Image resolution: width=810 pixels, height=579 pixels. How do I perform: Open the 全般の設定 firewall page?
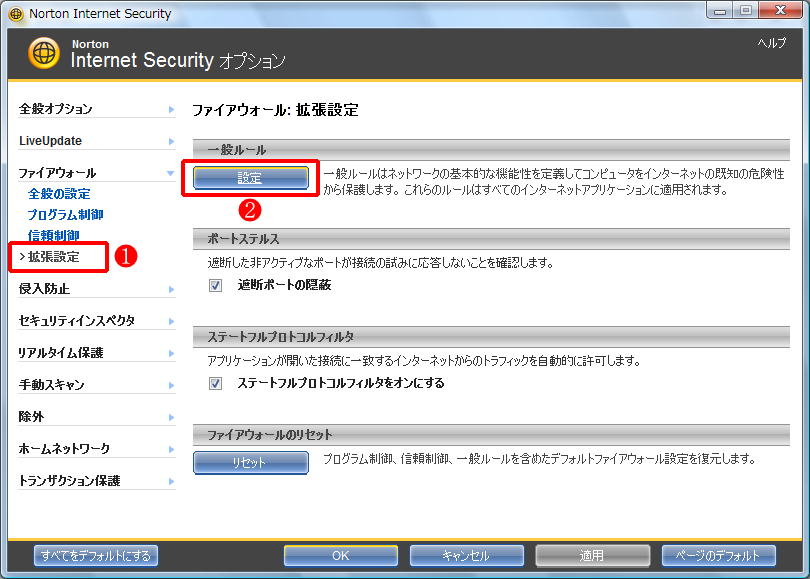coord(59,194)
